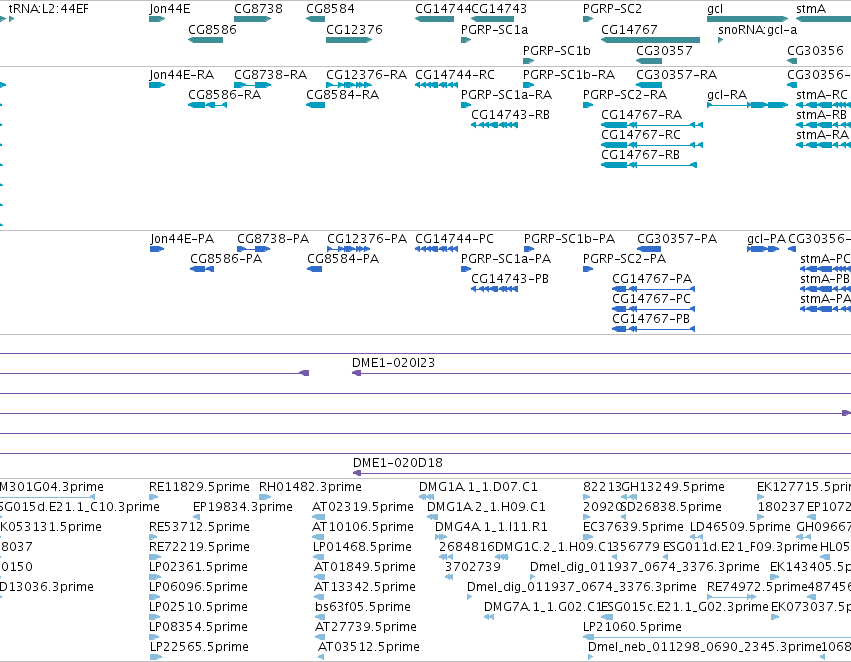Select transcript CG14743-RB
Image resolution: width=851 pixels, height=662 pixels.
click(x=510, y=115)
